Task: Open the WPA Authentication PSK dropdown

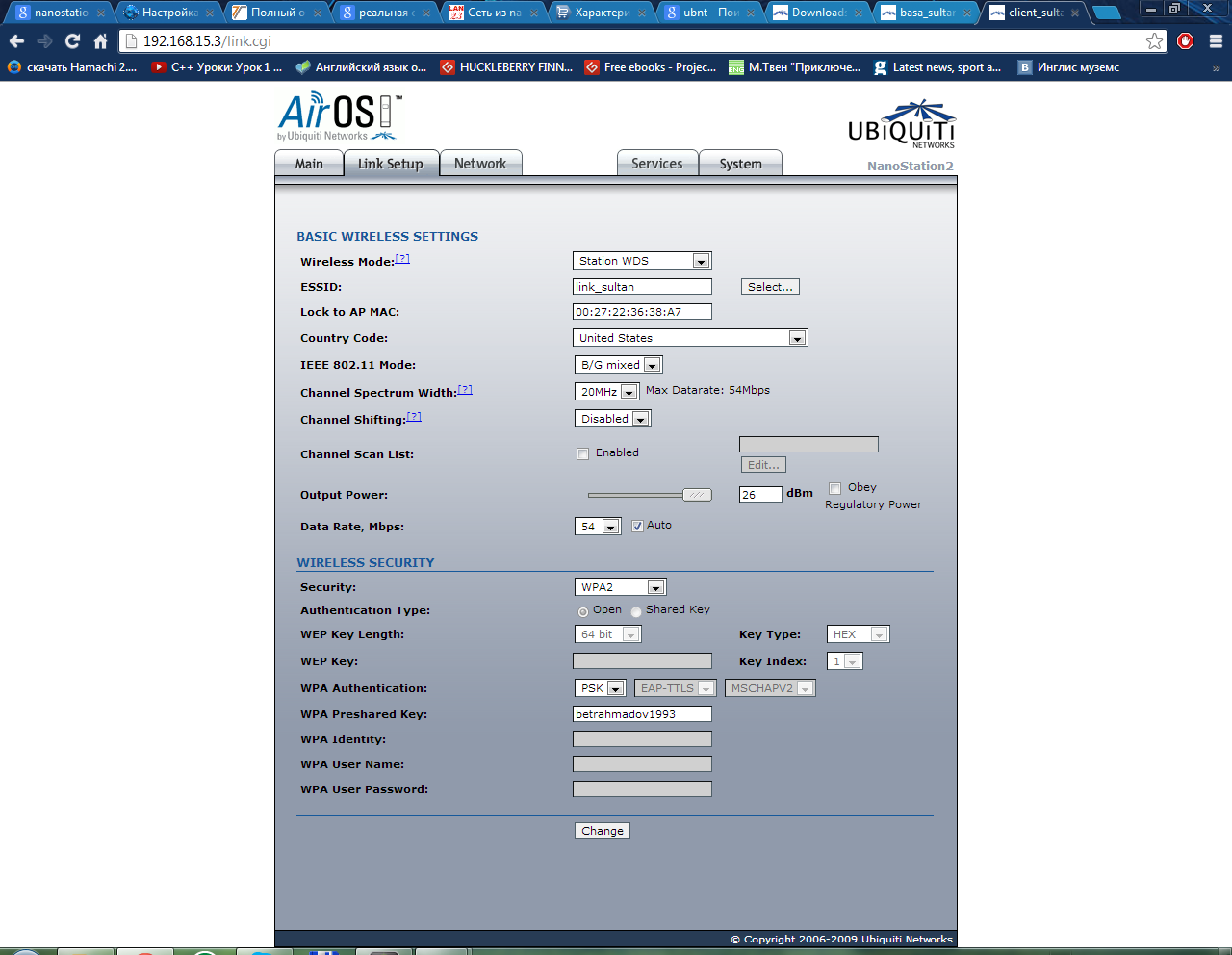Action: coord(601,688)
